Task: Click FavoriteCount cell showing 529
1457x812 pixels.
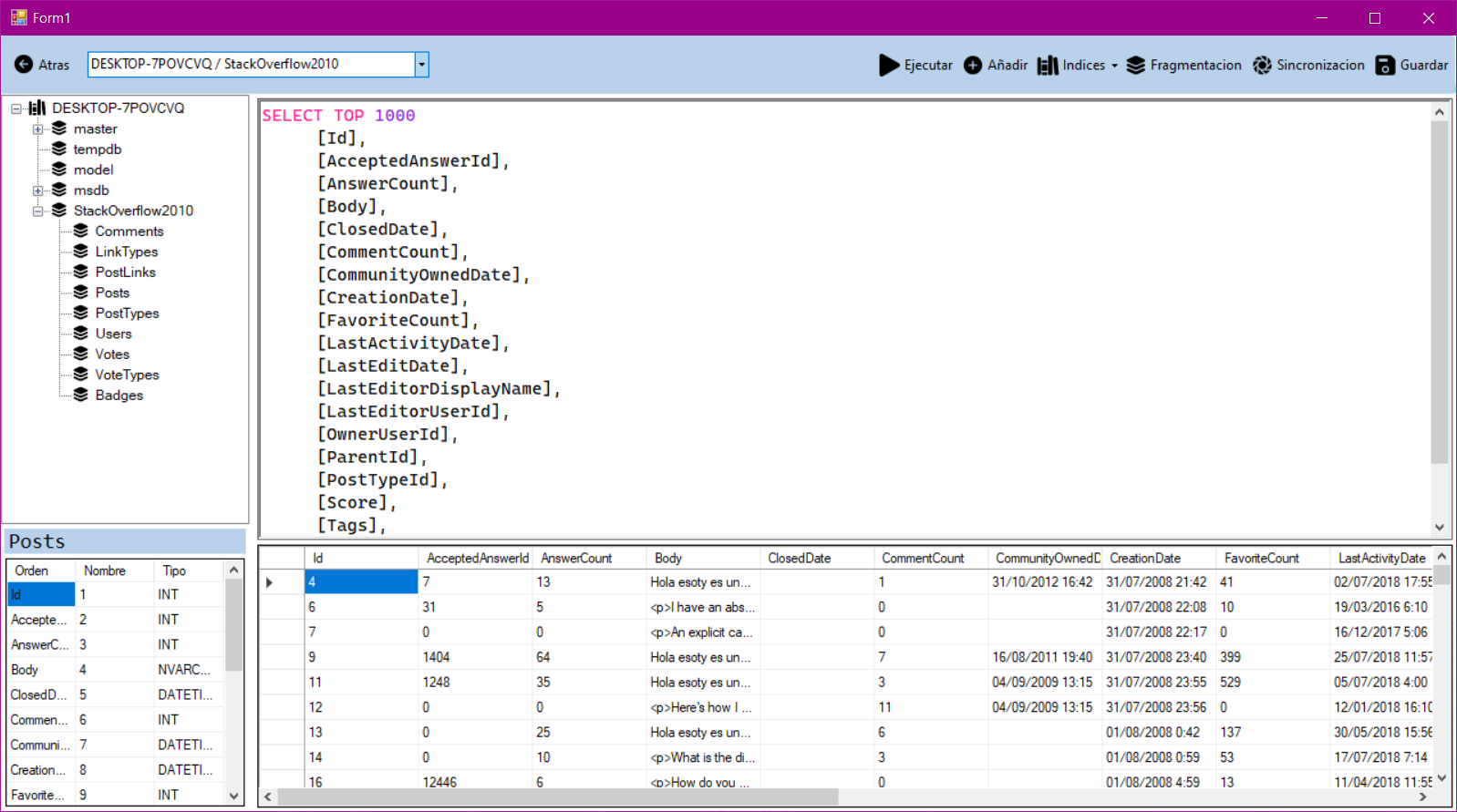Action: click(x=1273, y=682)
